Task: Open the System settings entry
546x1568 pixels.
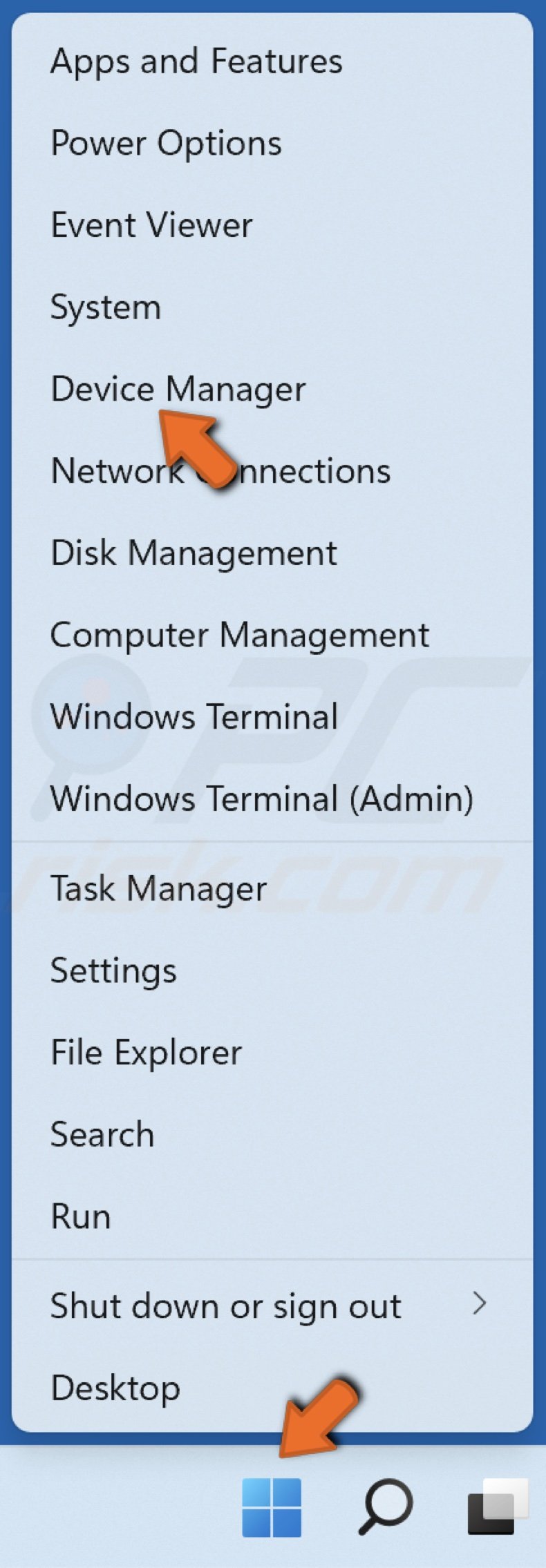Action: coord(106,307)
